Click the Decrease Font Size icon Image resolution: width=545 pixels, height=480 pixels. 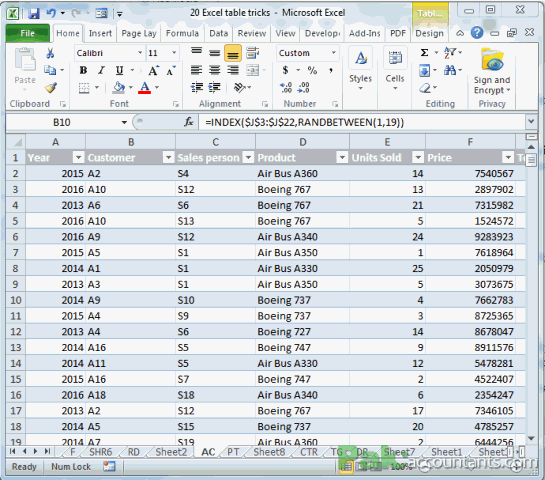click(x=171, y=71)
